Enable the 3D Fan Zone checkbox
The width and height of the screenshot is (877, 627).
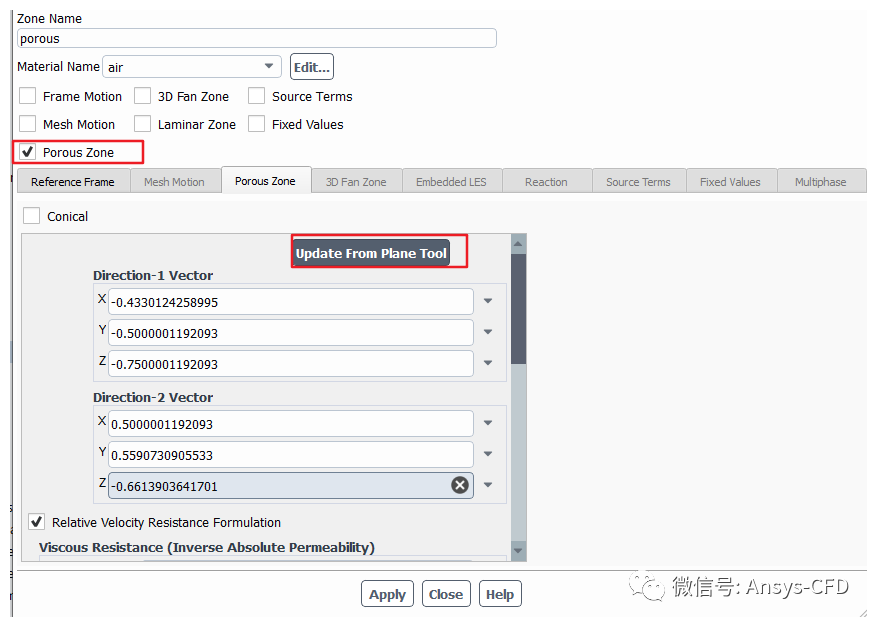click(x=143, y=96)
